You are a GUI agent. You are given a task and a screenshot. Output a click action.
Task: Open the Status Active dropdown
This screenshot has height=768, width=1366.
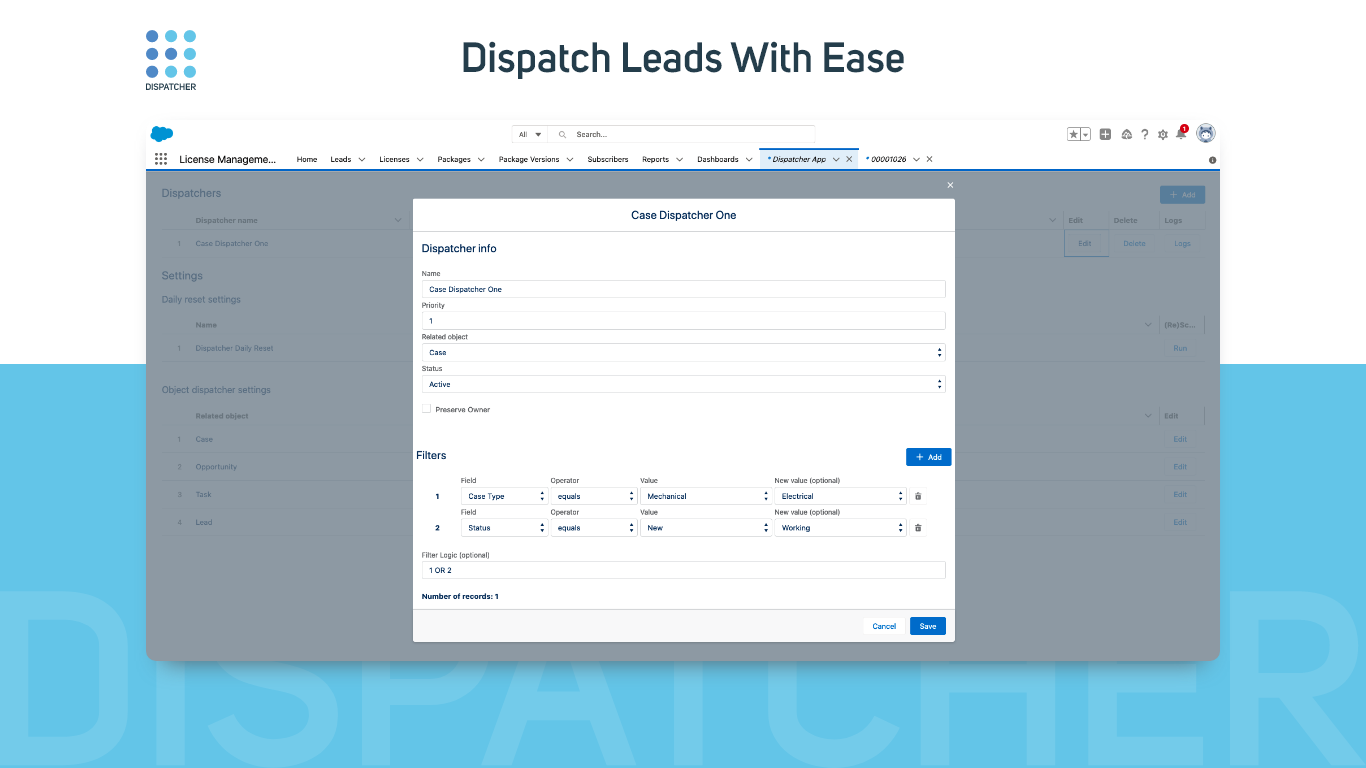point(683,384)
